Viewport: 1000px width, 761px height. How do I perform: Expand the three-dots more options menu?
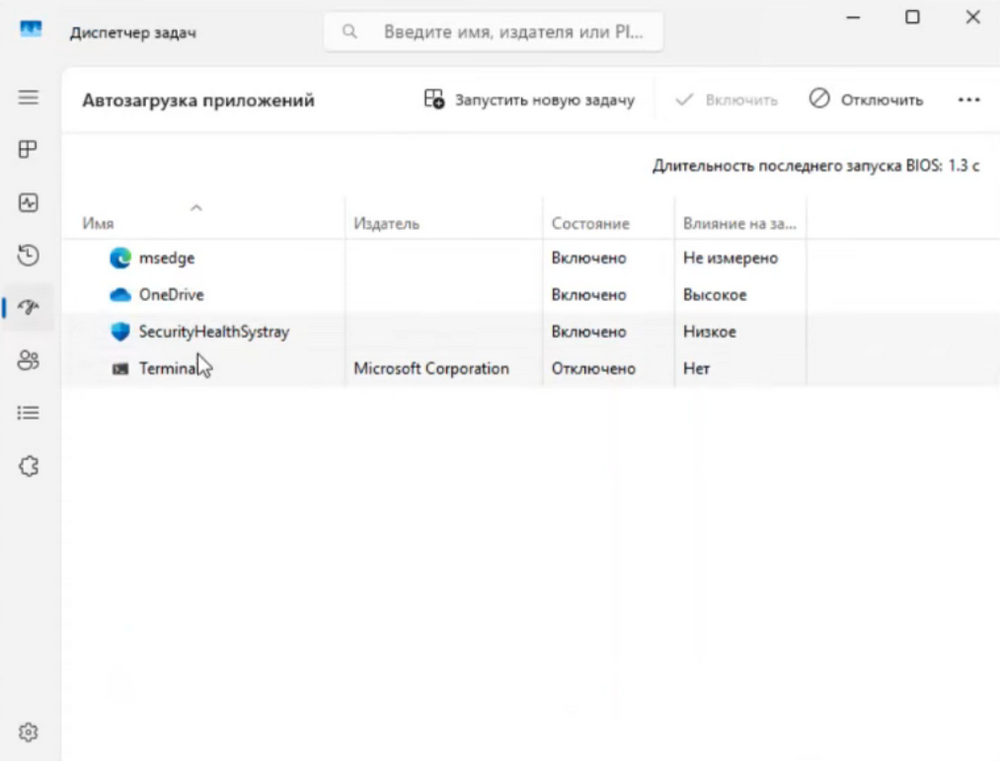pos(968,100)
